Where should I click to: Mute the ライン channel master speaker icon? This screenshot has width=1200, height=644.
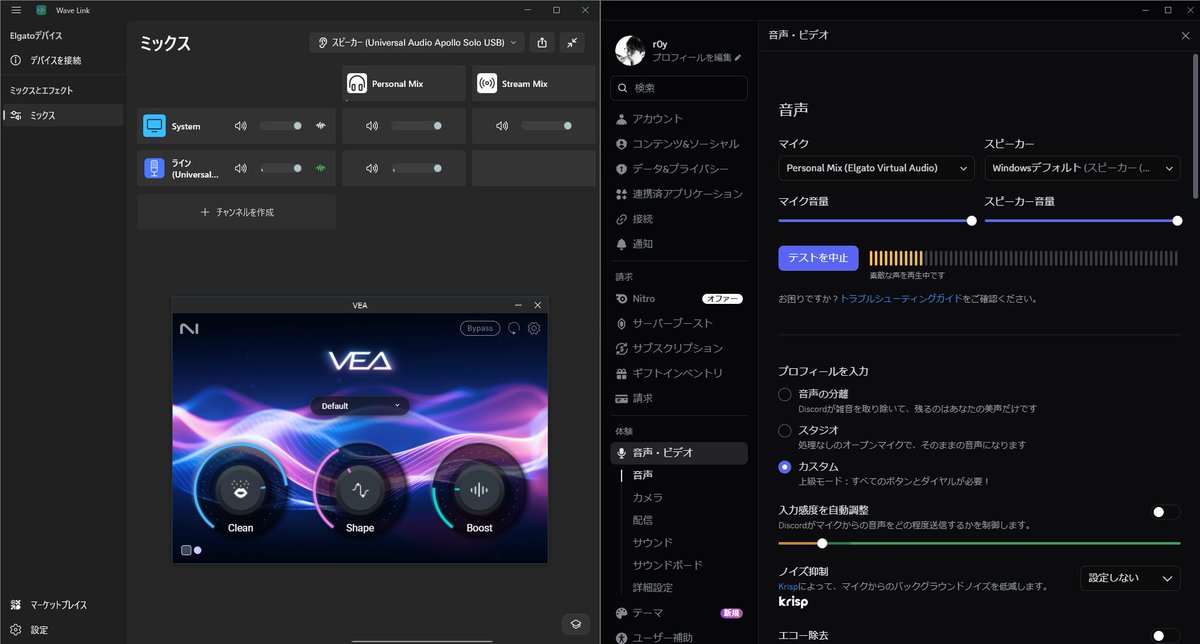[240, 168]
